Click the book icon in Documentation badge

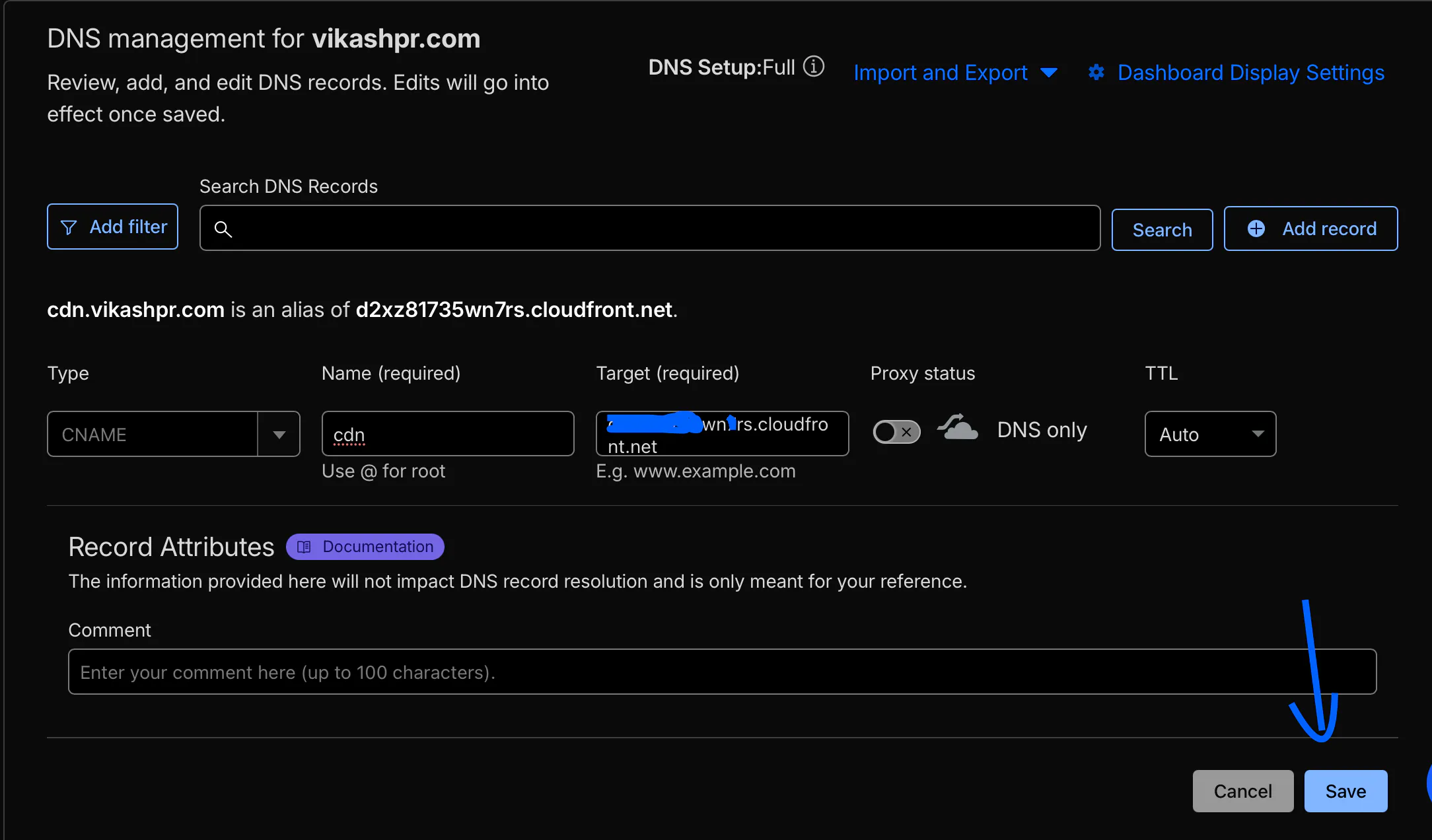[x=304, y=546]
